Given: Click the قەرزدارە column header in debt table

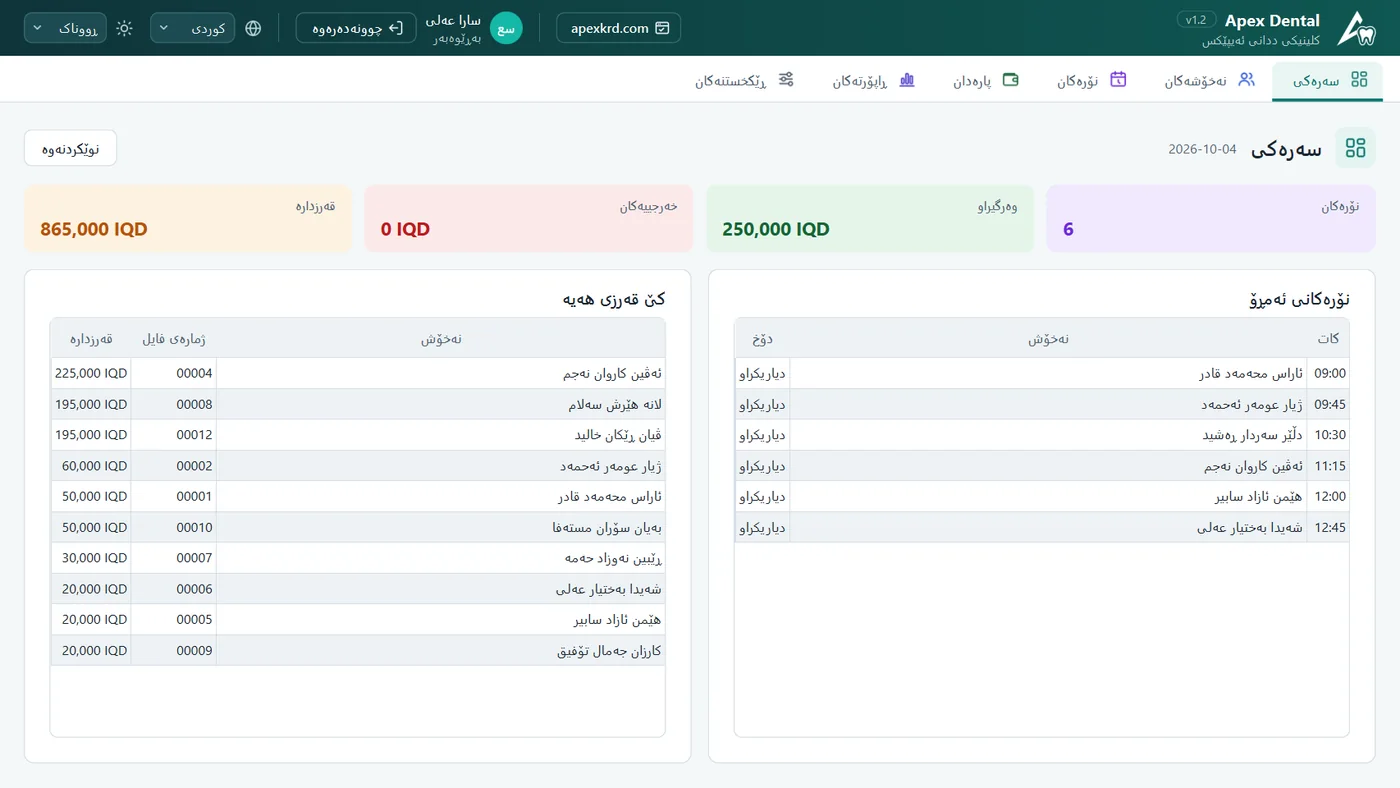Looking at the screenshot, I should point(91,339).
